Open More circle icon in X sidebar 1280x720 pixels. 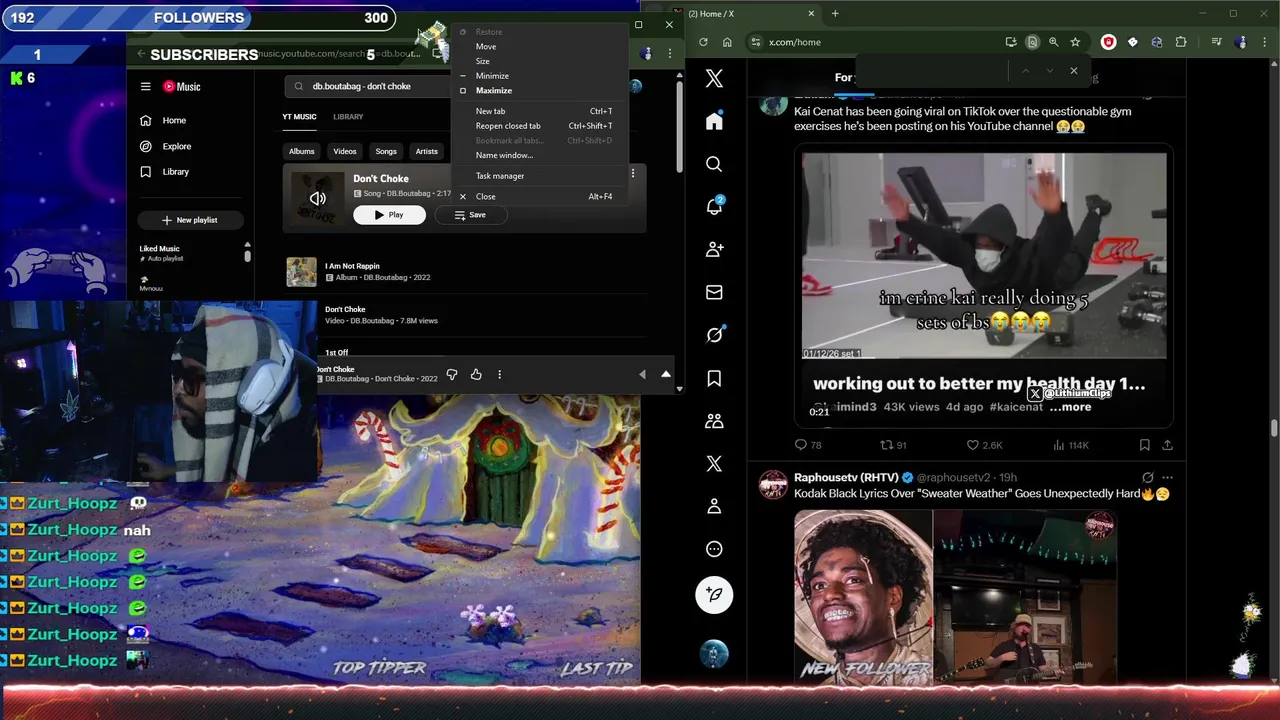tap(714, 549)
